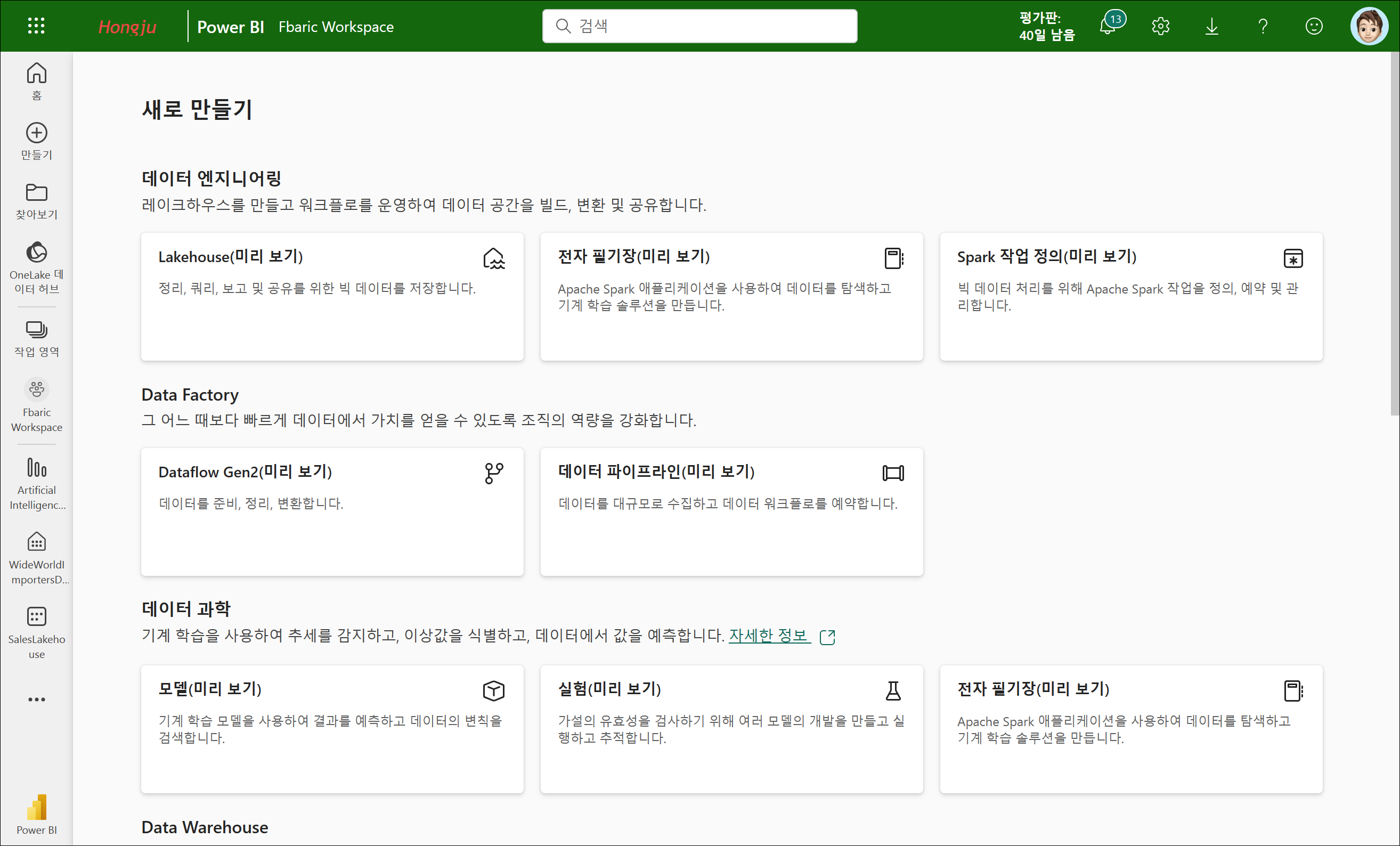Open the Power BI experience switcher

36,814
